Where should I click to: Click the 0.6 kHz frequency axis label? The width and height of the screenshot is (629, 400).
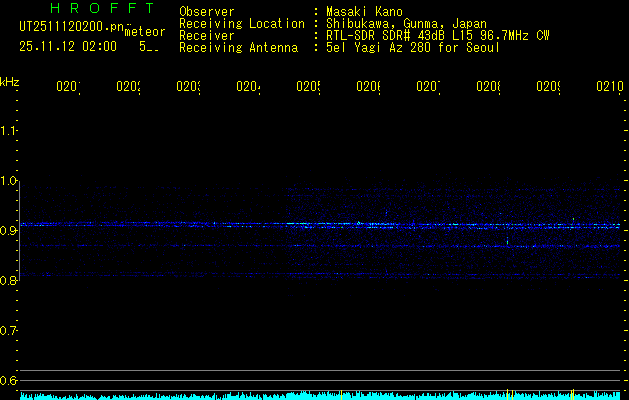coord(10,380)
